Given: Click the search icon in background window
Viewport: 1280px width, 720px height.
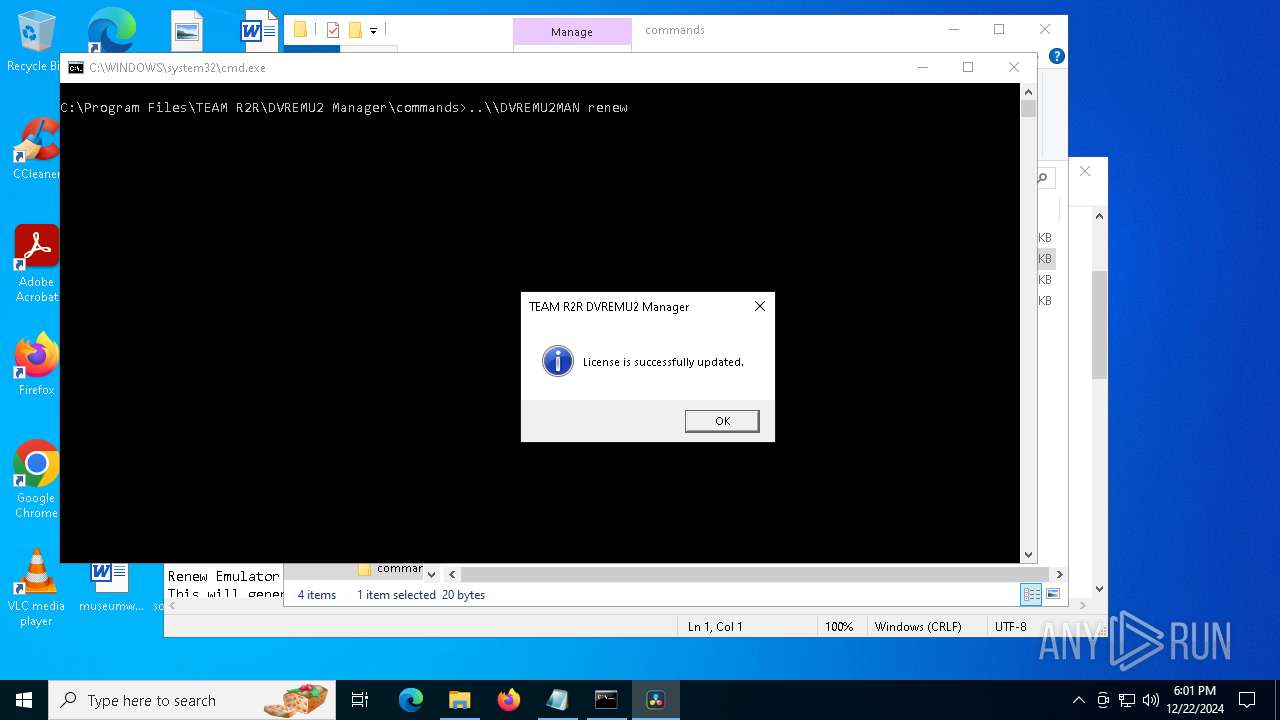Looking at the screenshot, I should 1042,178.
